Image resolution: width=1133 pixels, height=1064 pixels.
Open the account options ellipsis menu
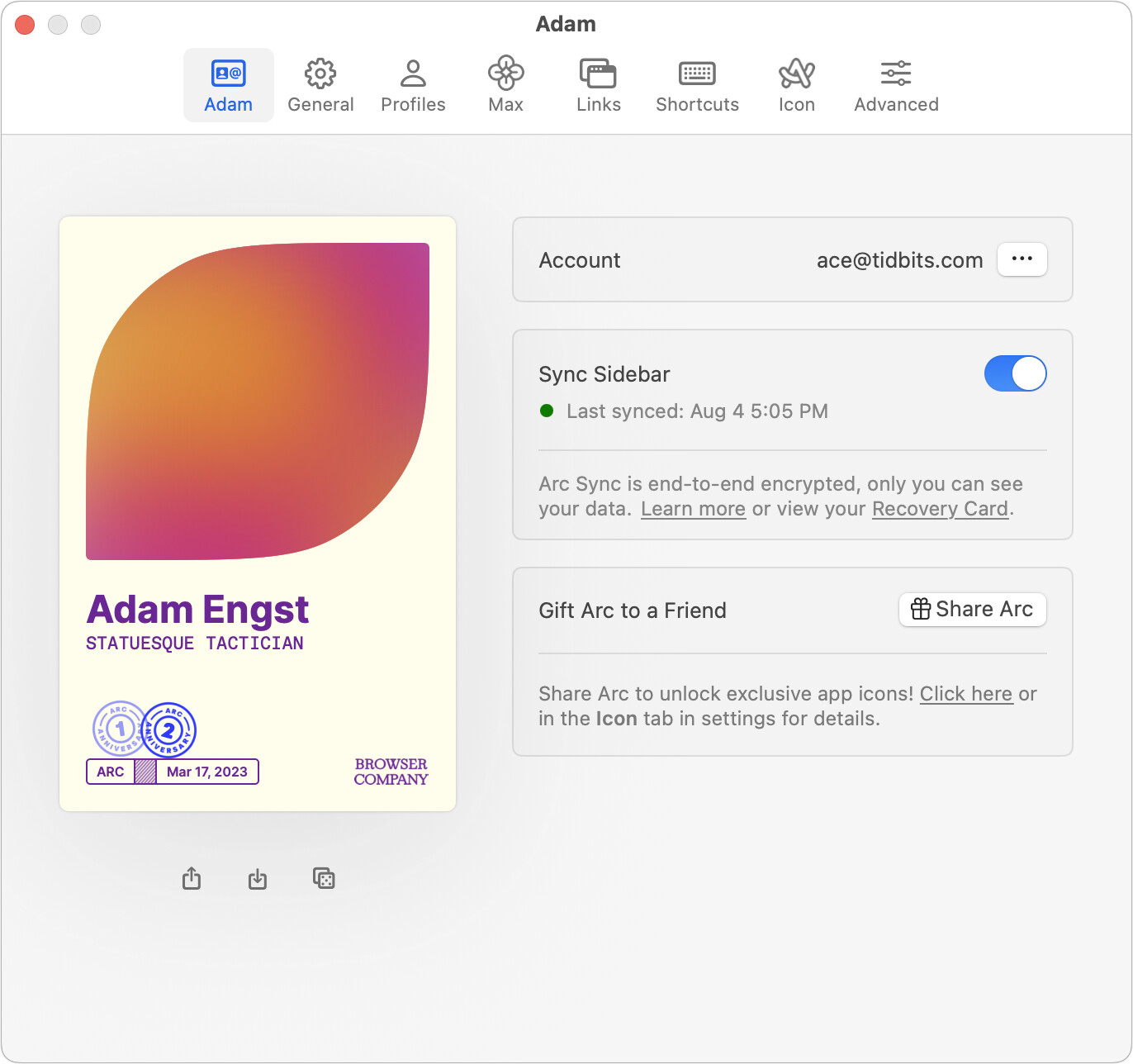[1022, 259]
